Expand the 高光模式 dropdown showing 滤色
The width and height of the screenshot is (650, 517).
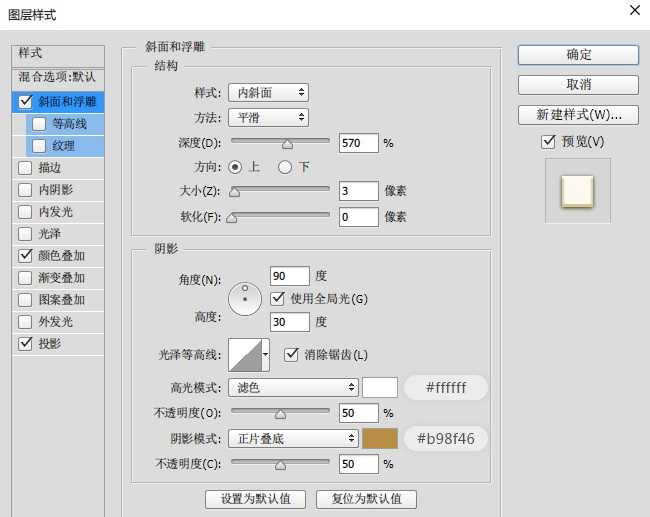point(293,387)
